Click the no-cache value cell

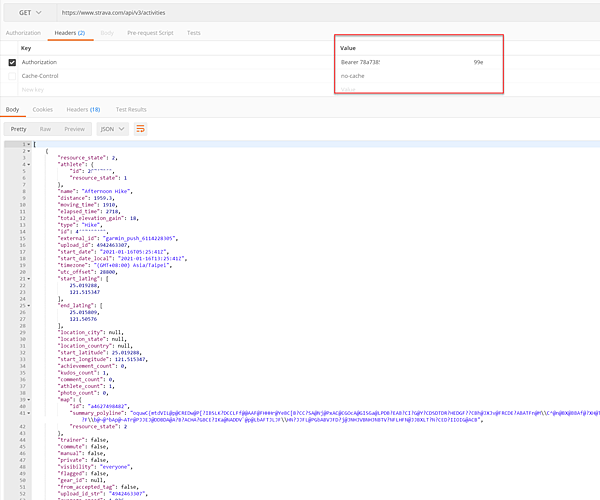(352, 76)
